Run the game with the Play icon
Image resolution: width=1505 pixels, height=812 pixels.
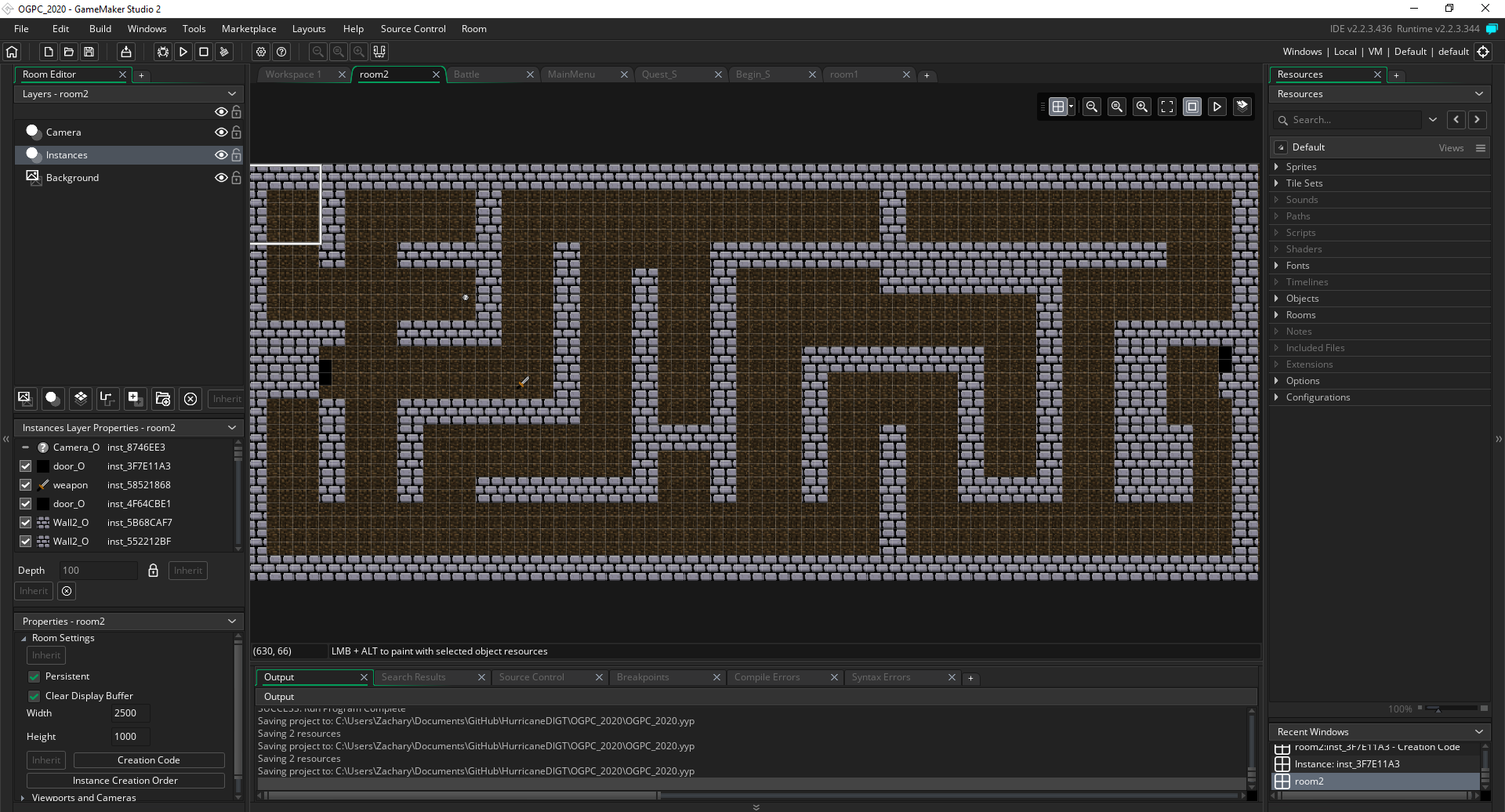183,52
